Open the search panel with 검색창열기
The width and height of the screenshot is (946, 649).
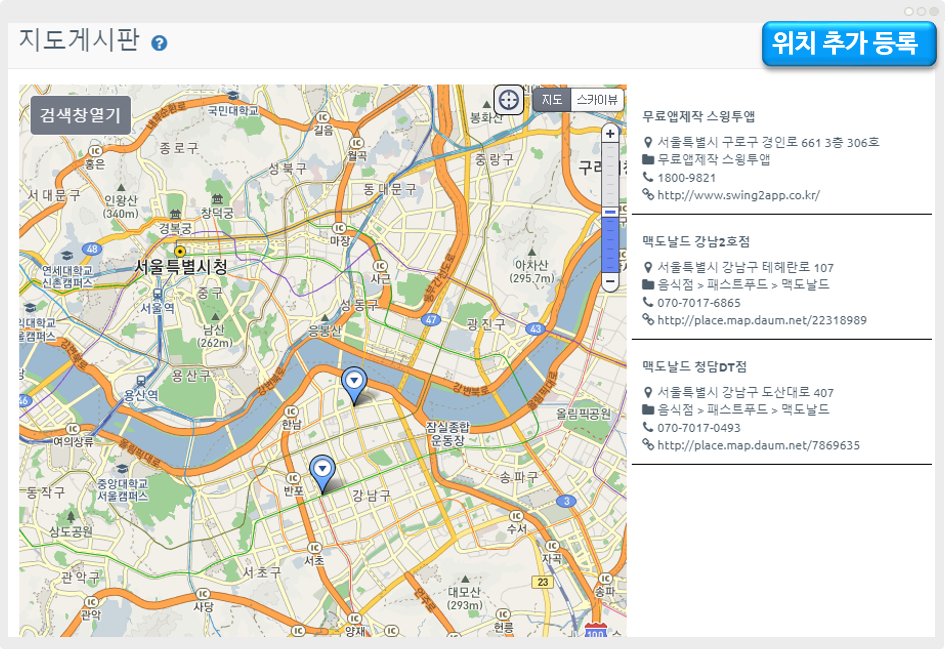(80, 115)
